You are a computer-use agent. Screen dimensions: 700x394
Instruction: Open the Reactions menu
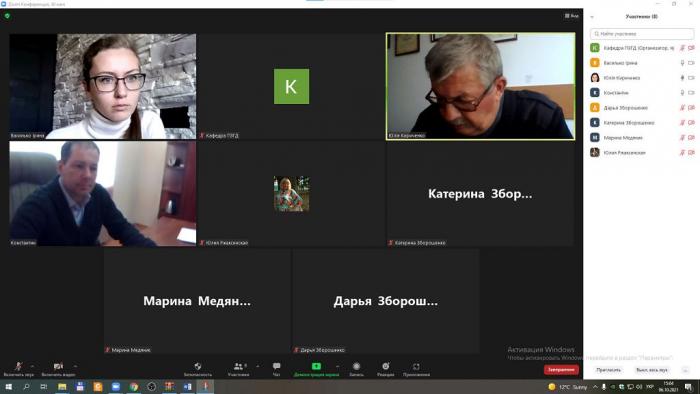click(385, 369)
